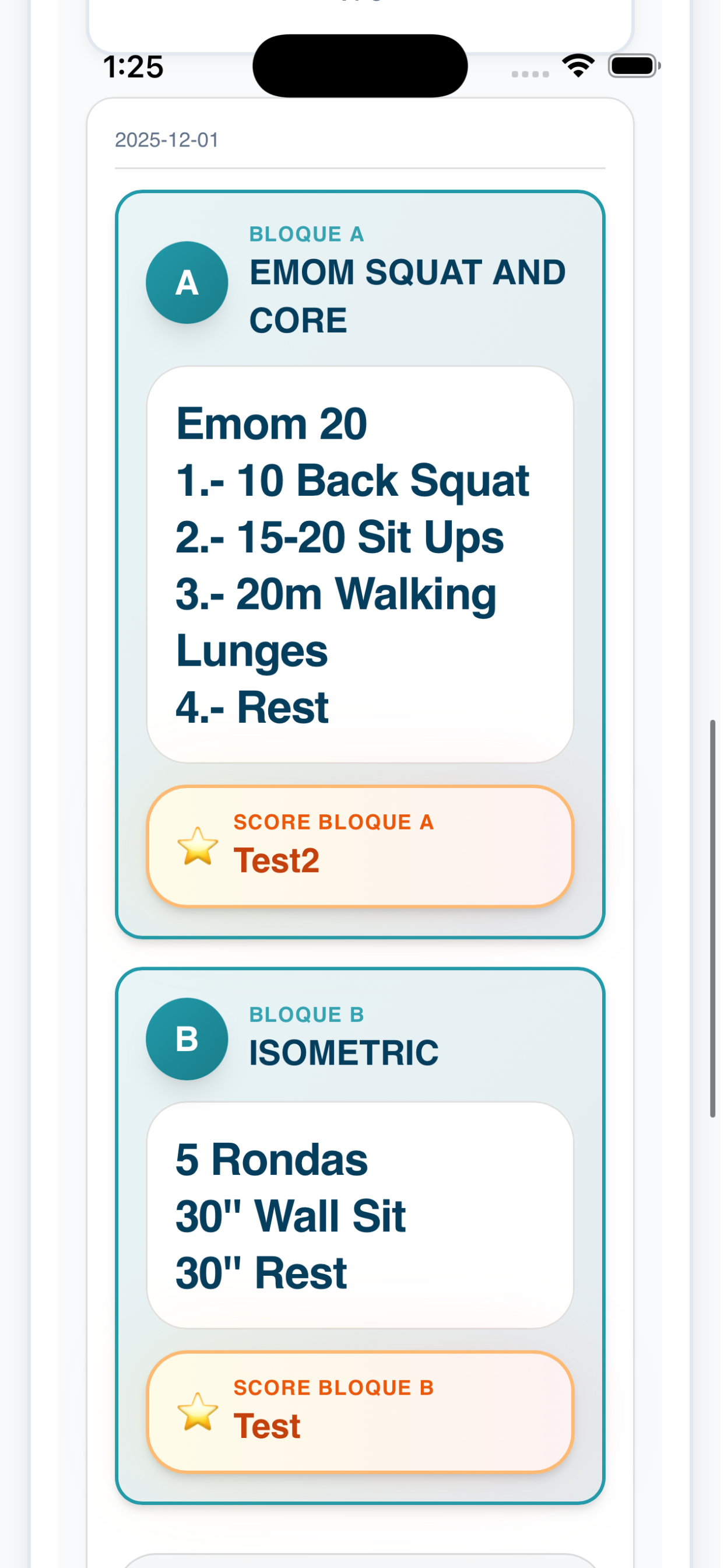
Task: Click the vertical scrollbar thumb
Action: [x=712, y=919]
